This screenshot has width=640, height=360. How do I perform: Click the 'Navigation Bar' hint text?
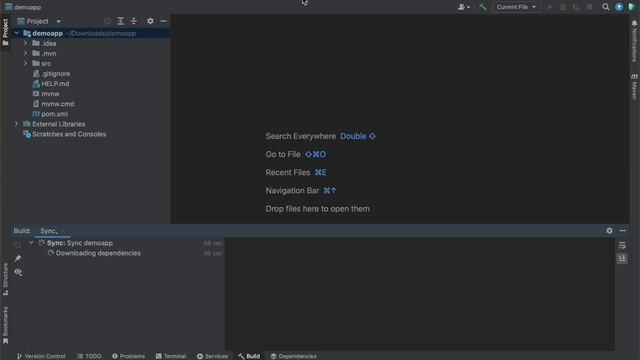point(292,191)
